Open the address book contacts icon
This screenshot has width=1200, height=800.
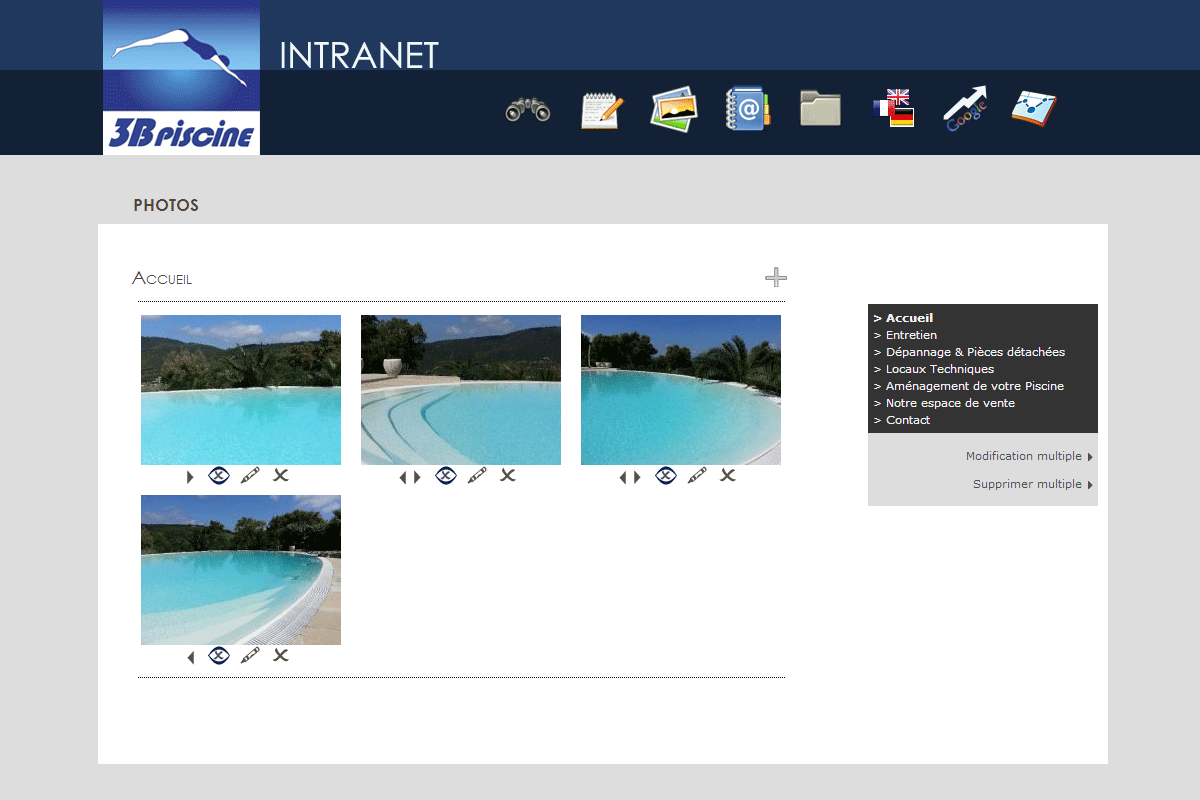[747, 108]
